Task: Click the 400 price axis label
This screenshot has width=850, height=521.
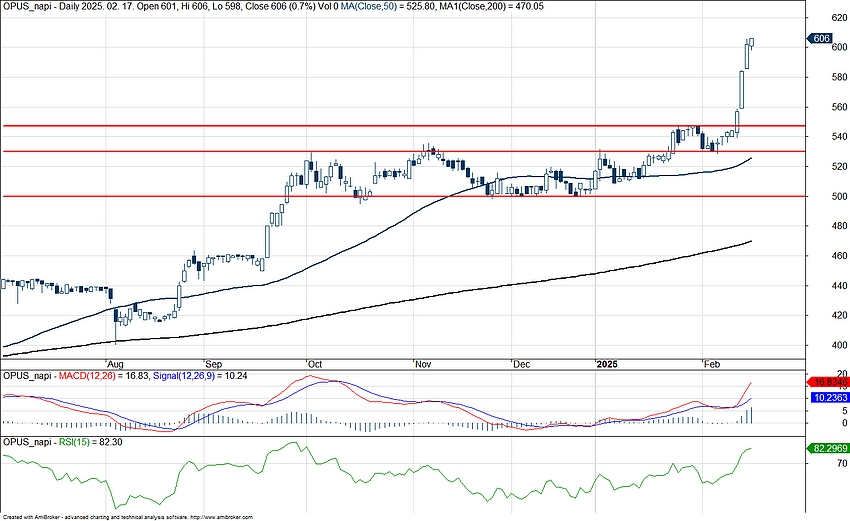Action: point(839,345)
